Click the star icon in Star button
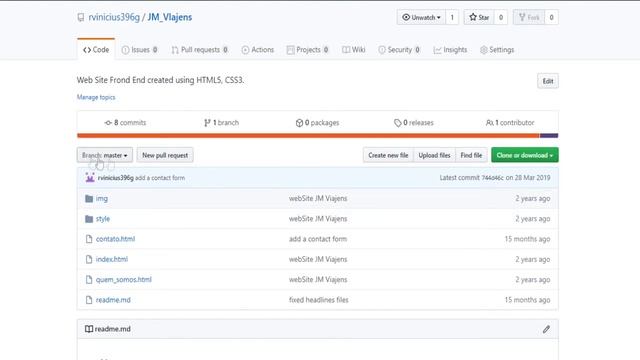Screen dimensions: 640x360 click(x=473, y=17)
